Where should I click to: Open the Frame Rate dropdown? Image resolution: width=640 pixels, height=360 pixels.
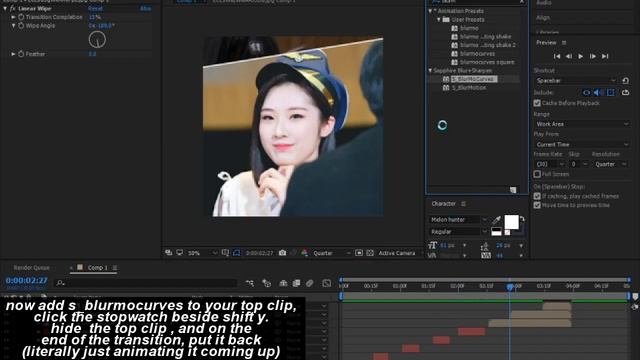click(549, 164)
